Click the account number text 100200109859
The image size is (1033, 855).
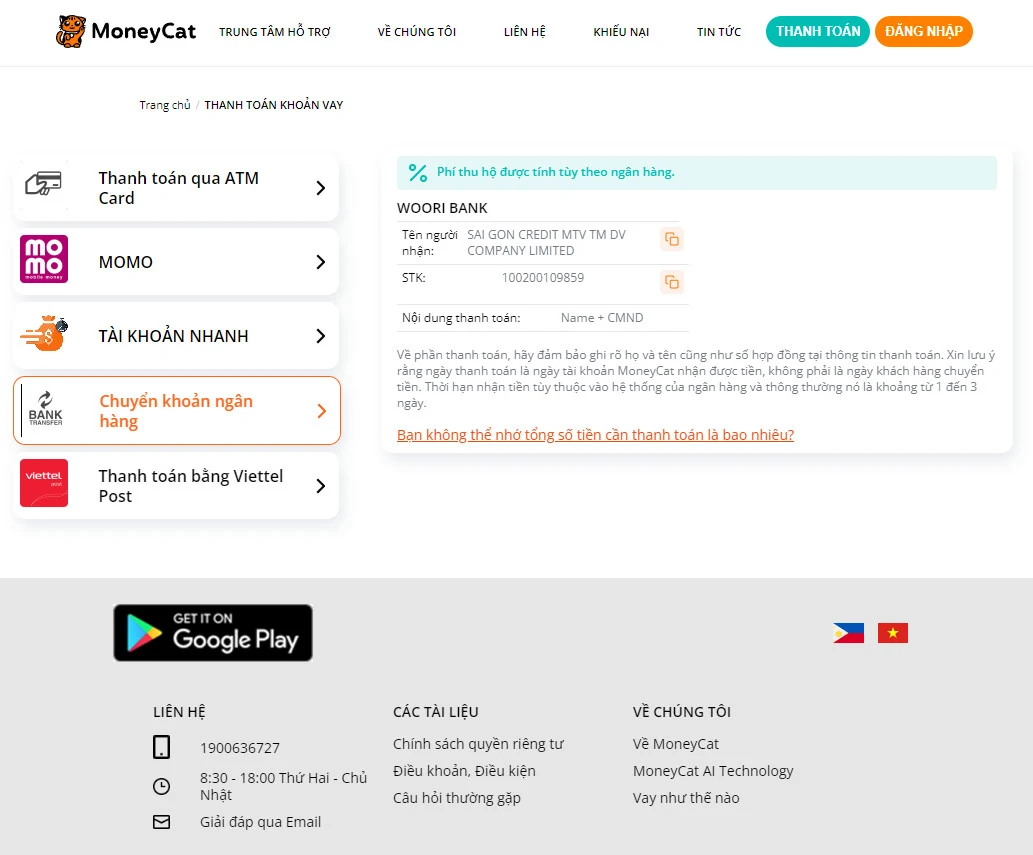pos(543,277)
